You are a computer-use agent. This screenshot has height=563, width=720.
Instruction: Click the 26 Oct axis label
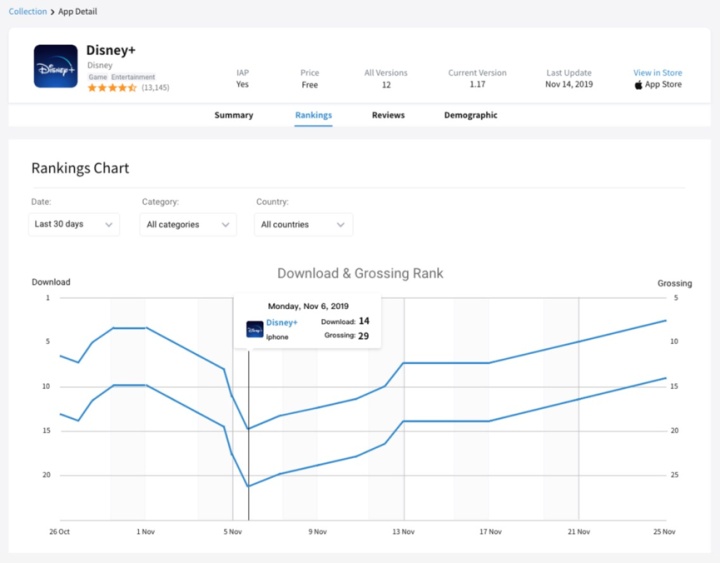pos(60,532)
